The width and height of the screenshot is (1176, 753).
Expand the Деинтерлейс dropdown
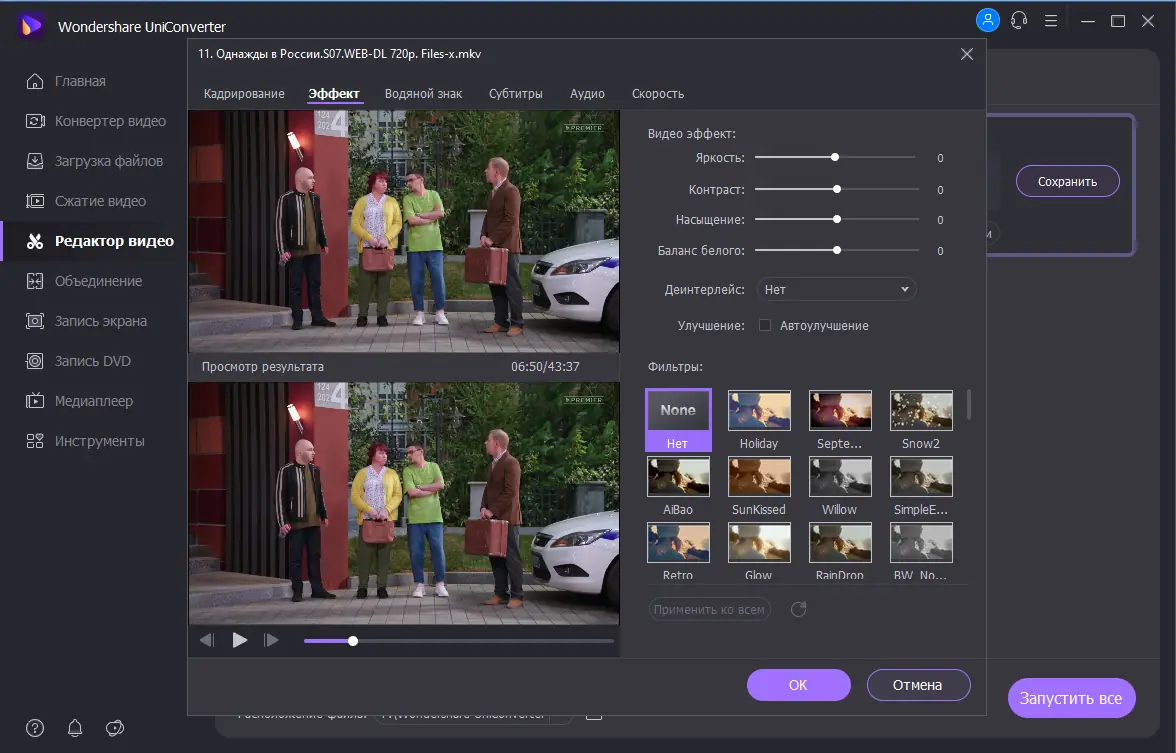pyautogui.click(x=836, y=289)
